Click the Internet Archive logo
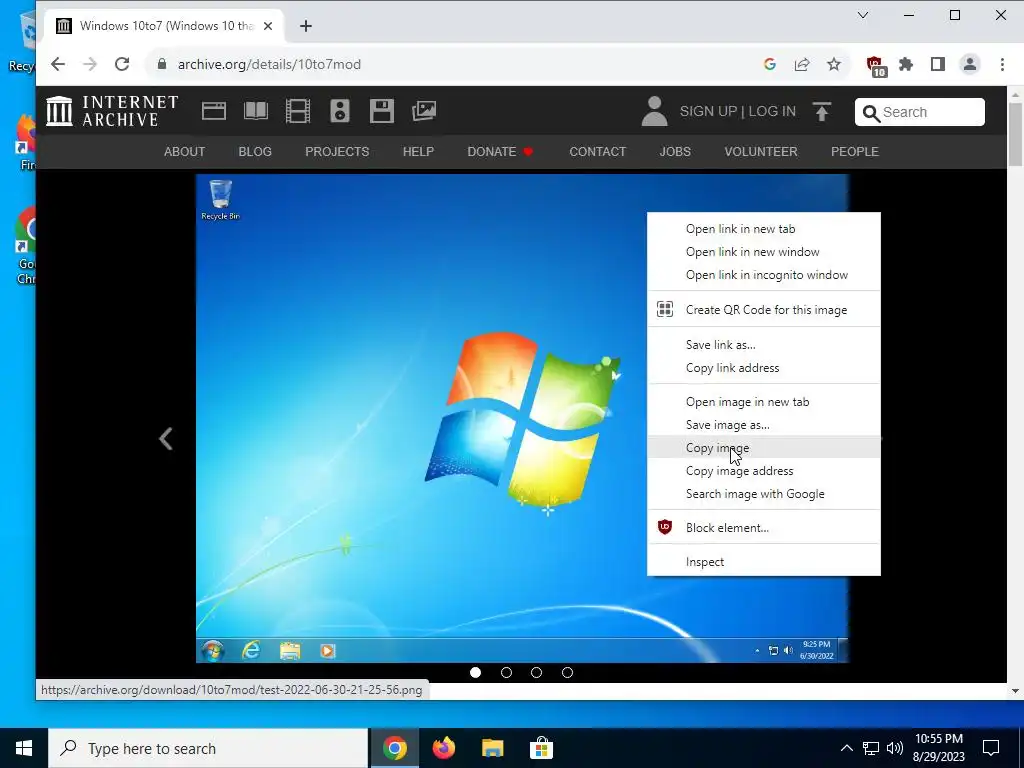This screenshot has height=768, width=1024. 112,111
